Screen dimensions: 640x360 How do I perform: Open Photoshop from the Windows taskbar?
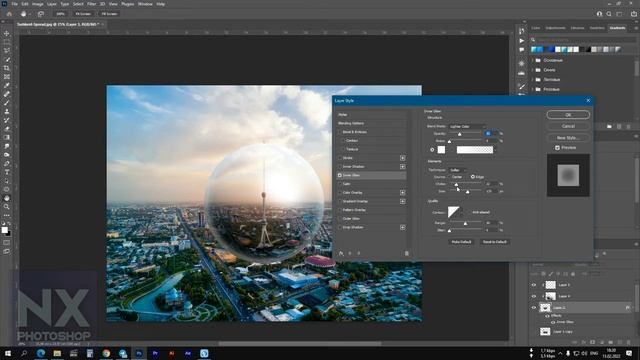[x=139, y=353]
